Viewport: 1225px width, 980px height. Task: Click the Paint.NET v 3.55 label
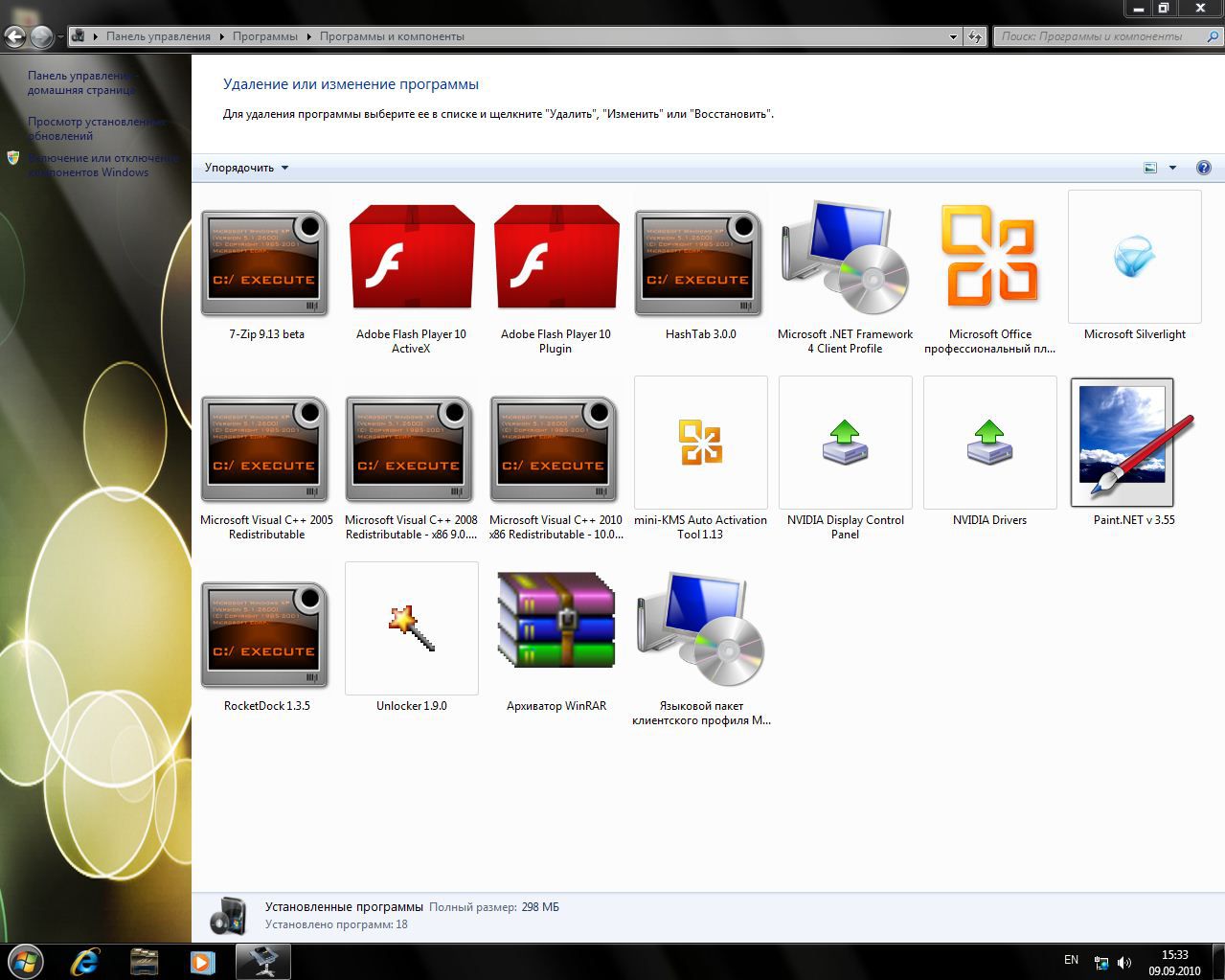1134,520
